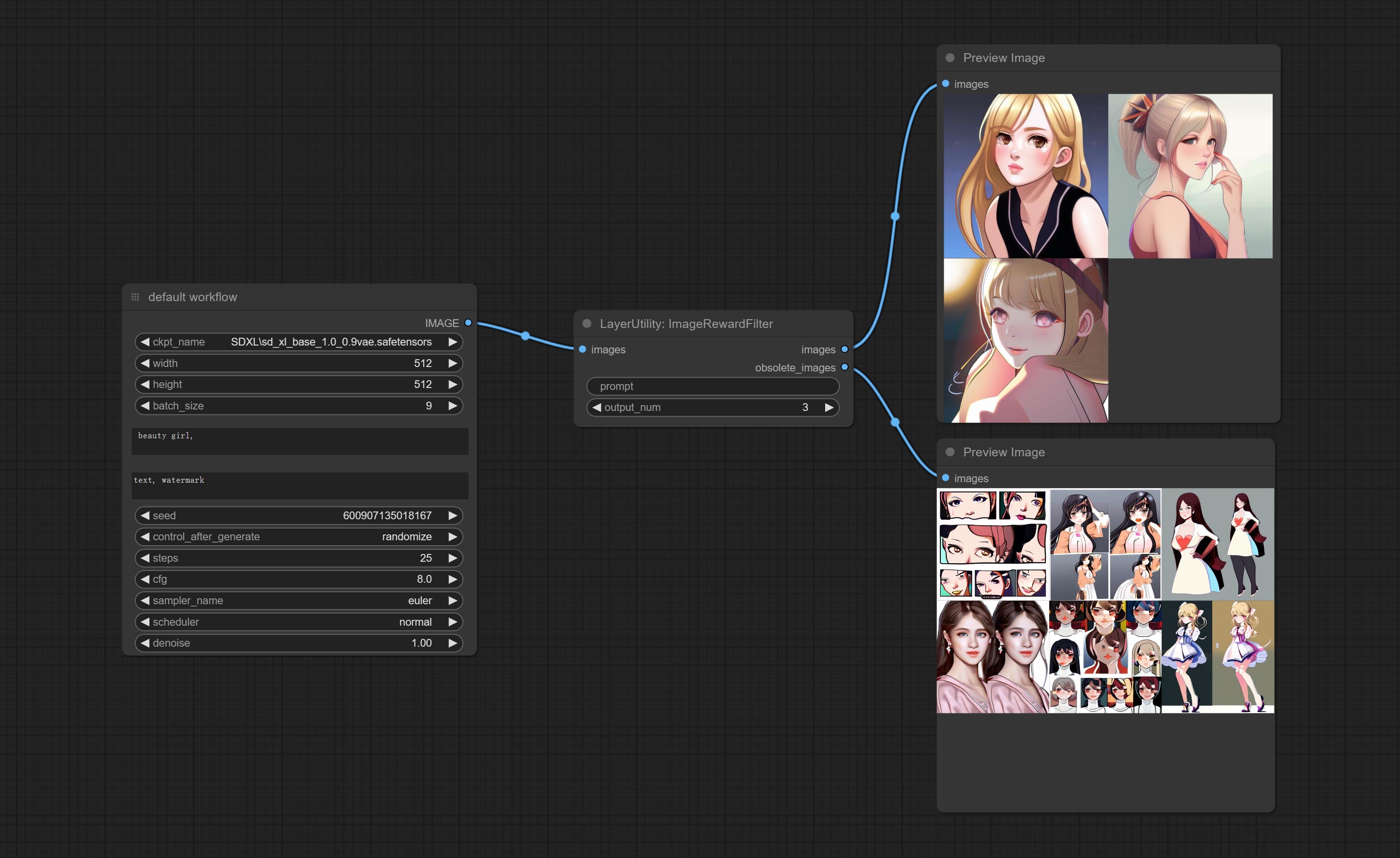1400x858 pixels.
Task: Click the midpoint dot on the IMAGE link
Action: (x=526, y=336)
